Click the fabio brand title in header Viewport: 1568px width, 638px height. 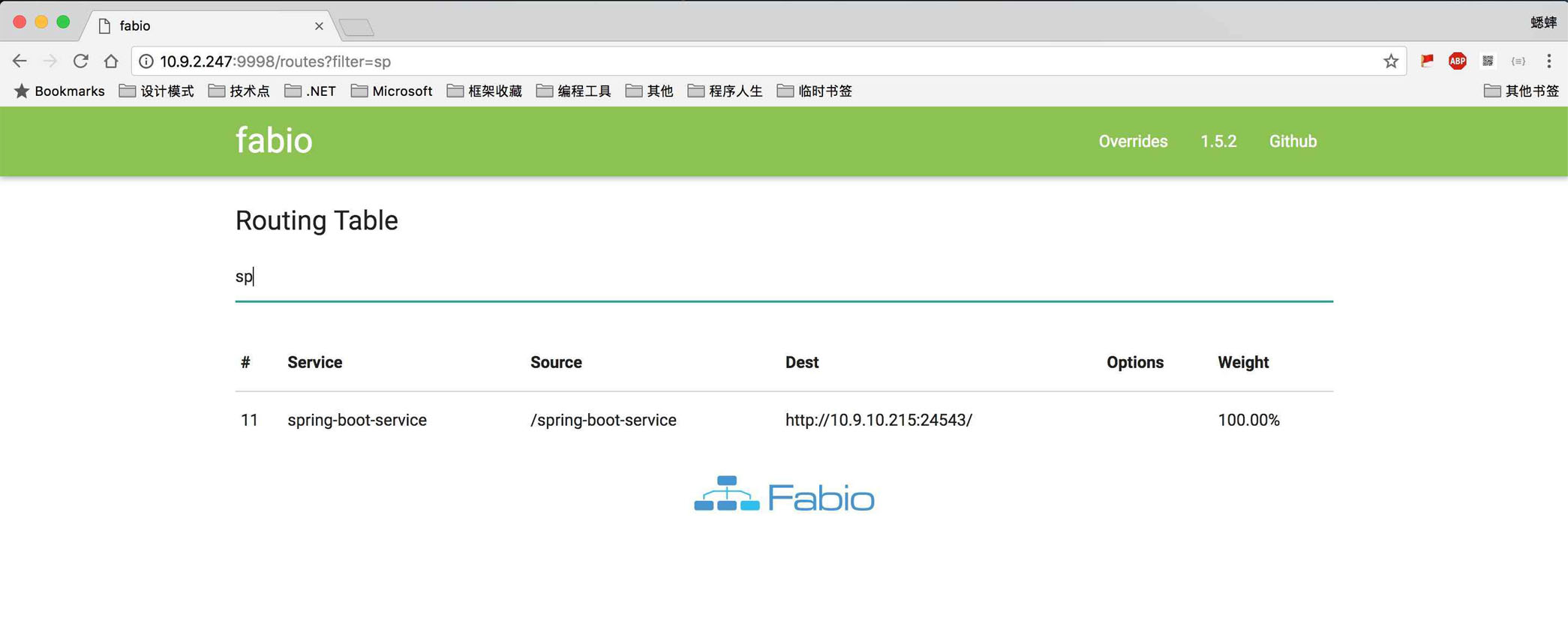point(274,141)
